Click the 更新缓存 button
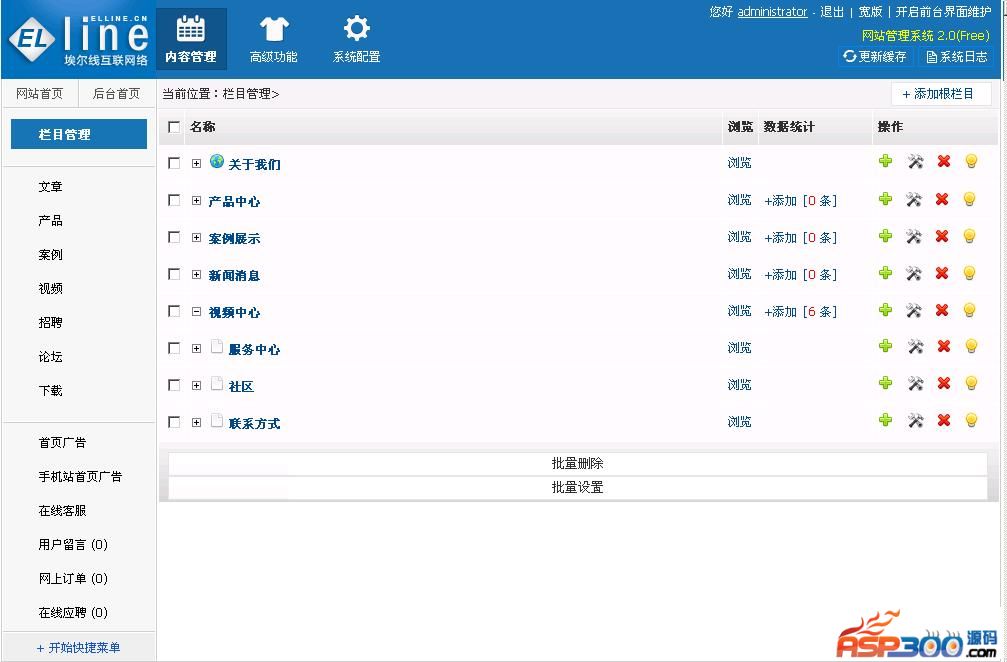 coord(875,57)
